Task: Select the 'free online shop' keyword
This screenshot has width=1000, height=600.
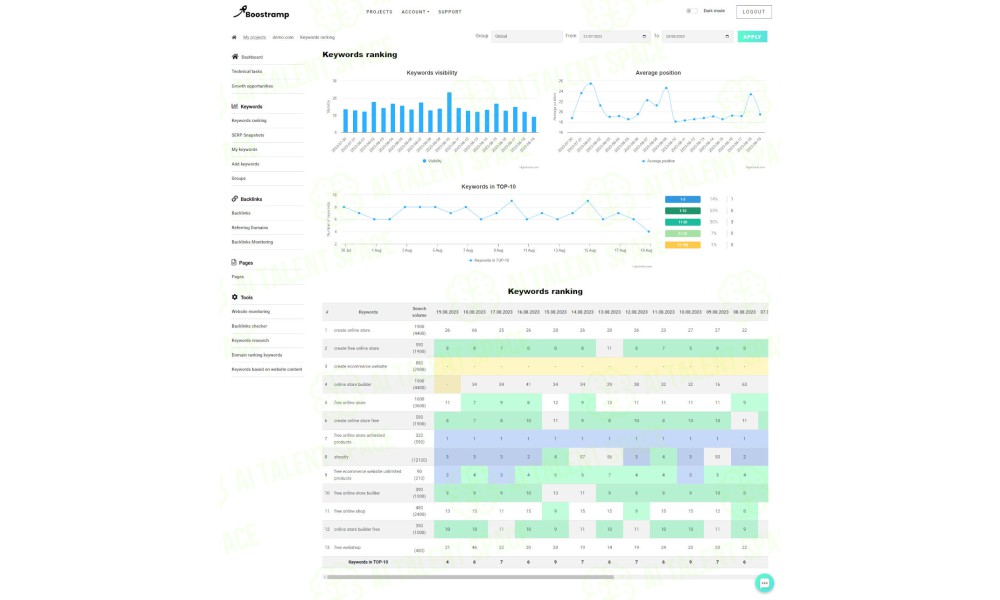Action: pos(348,511)
